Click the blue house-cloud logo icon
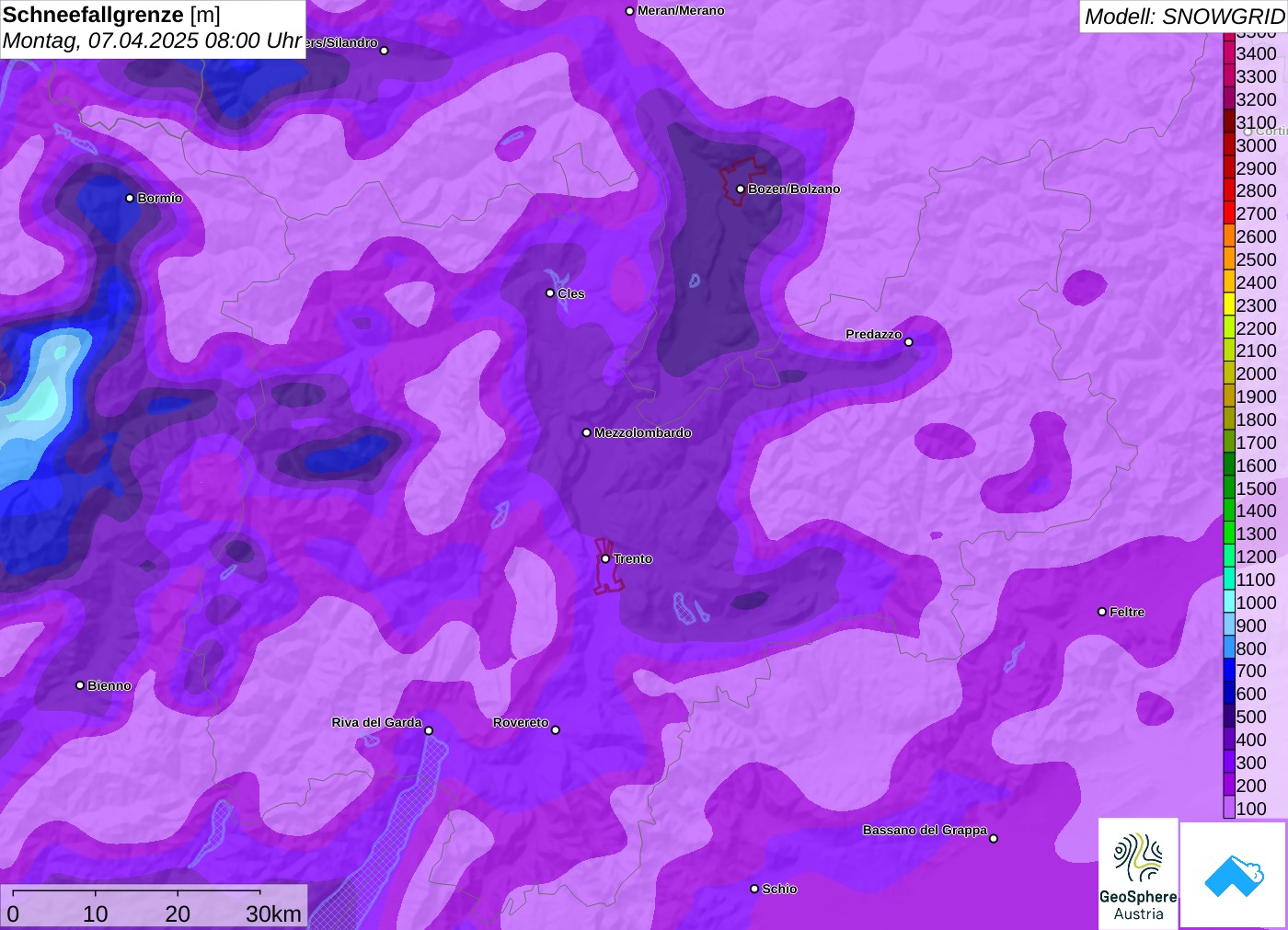 [x=1234, y=877]
